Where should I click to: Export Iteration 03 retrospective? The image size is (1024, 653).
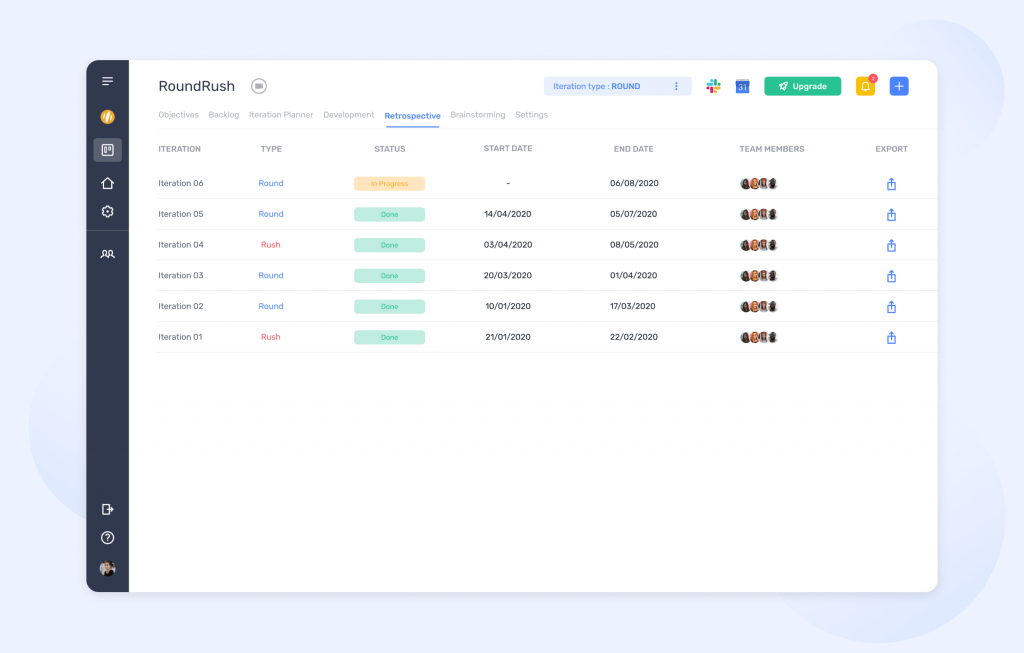(891, 276)
